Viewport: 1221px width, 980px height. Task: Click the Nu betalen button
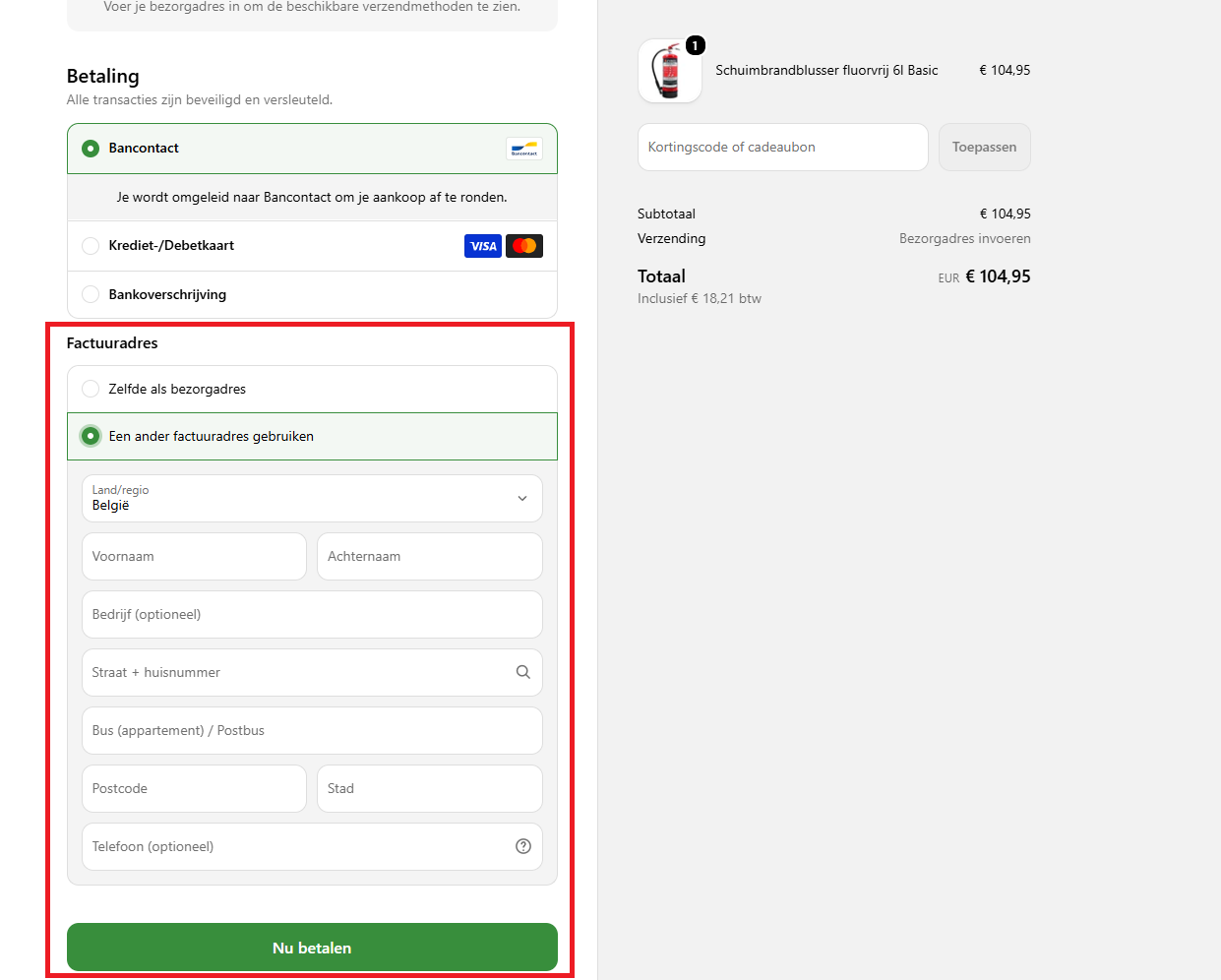pyautogui.click(x=312, y=948)
